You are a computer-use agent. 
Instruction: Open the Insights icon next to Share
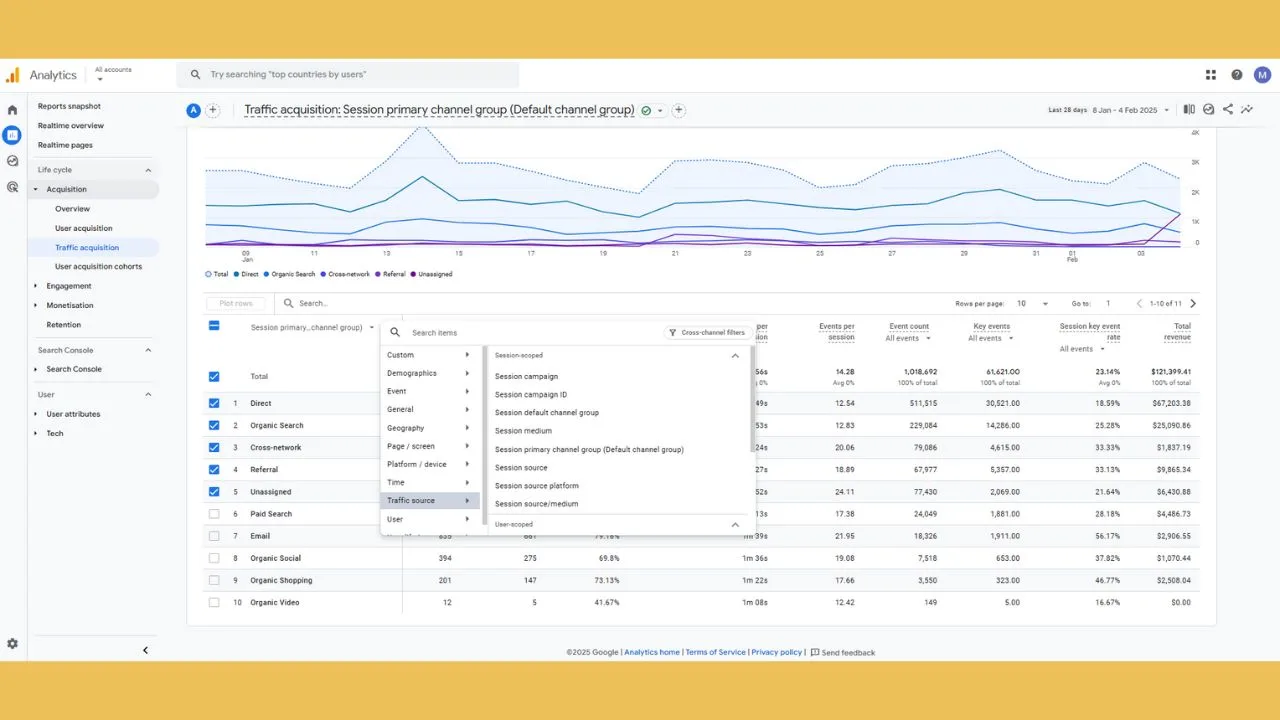pos(1208,110)
